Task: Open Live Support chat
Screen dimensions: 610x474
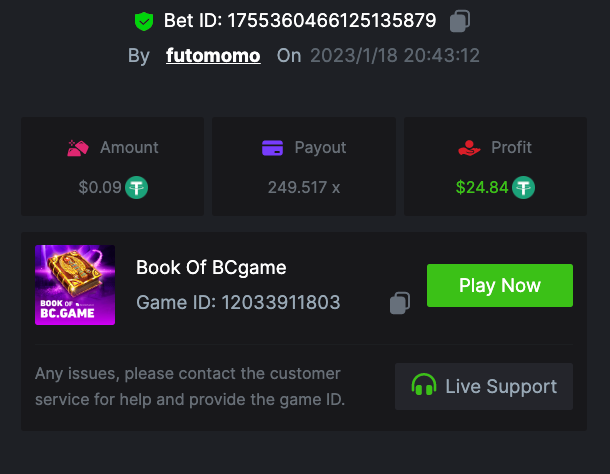Action: 484,386
